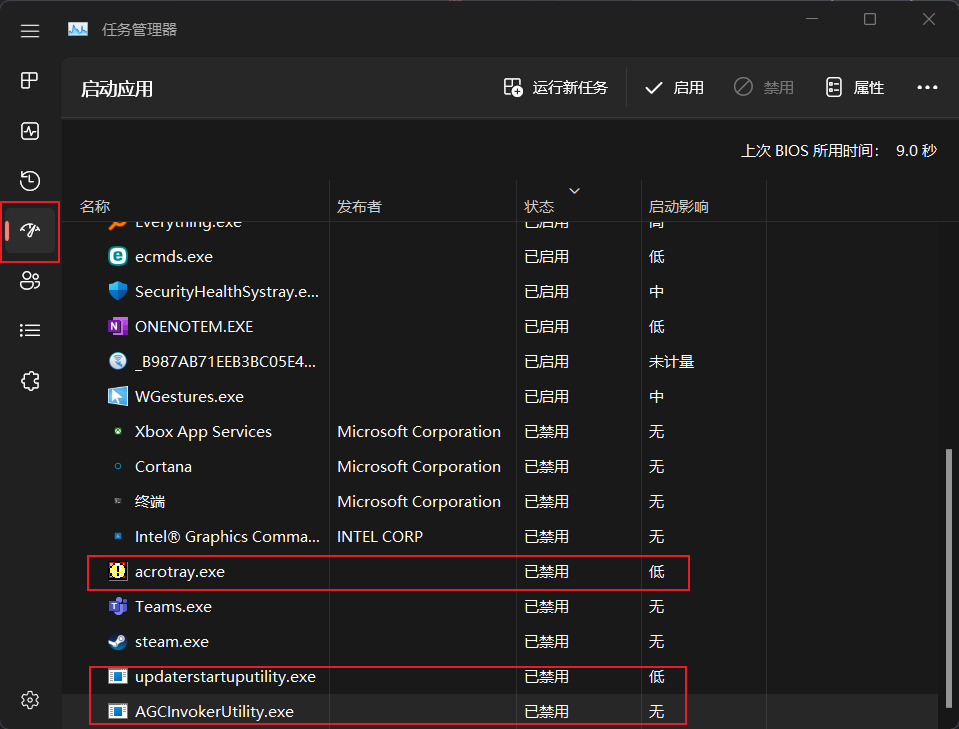Select the steam.exe startup row

(500, 642)
